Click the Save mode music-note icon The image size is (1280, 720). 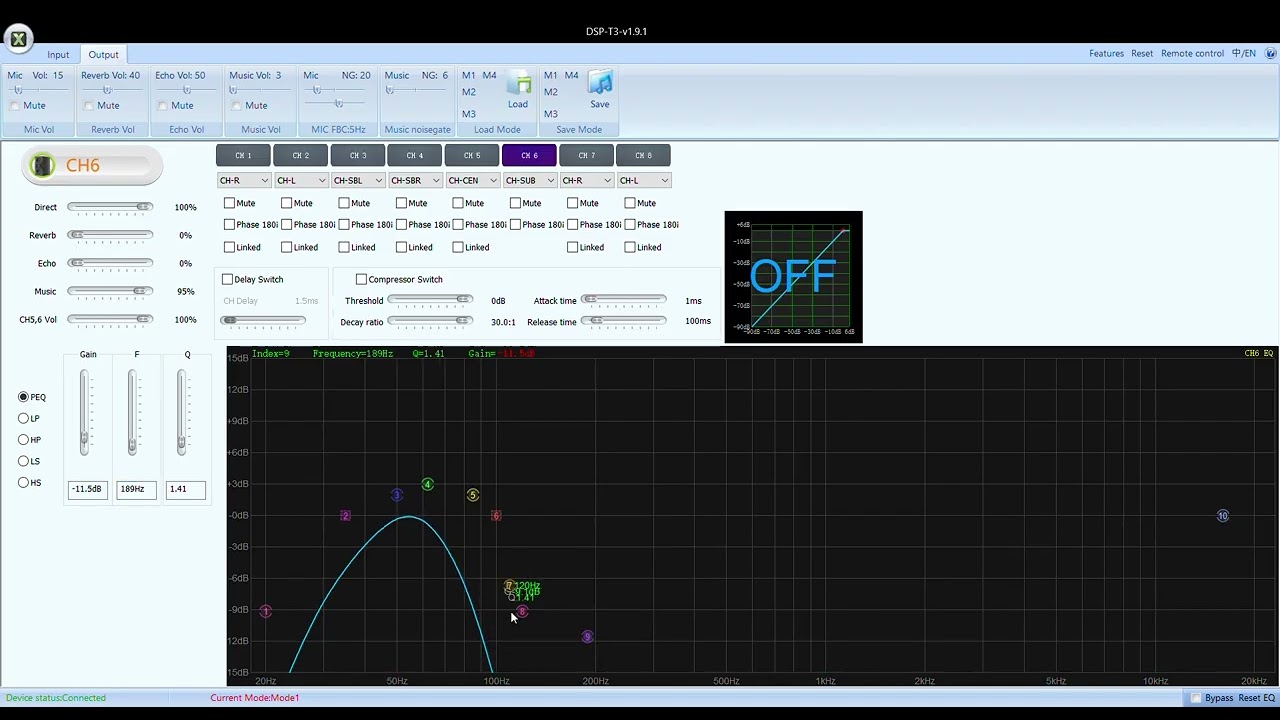pos(600,83)
